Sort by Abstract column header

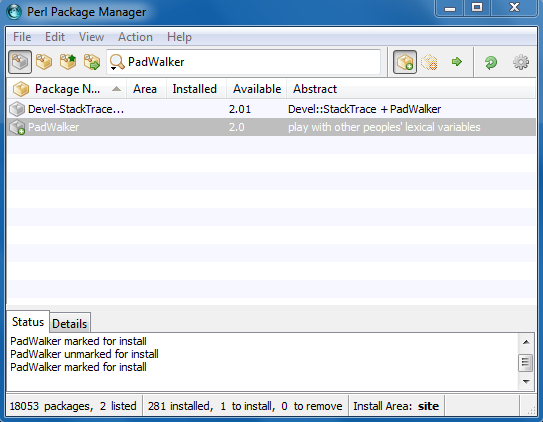coord(411,89)
